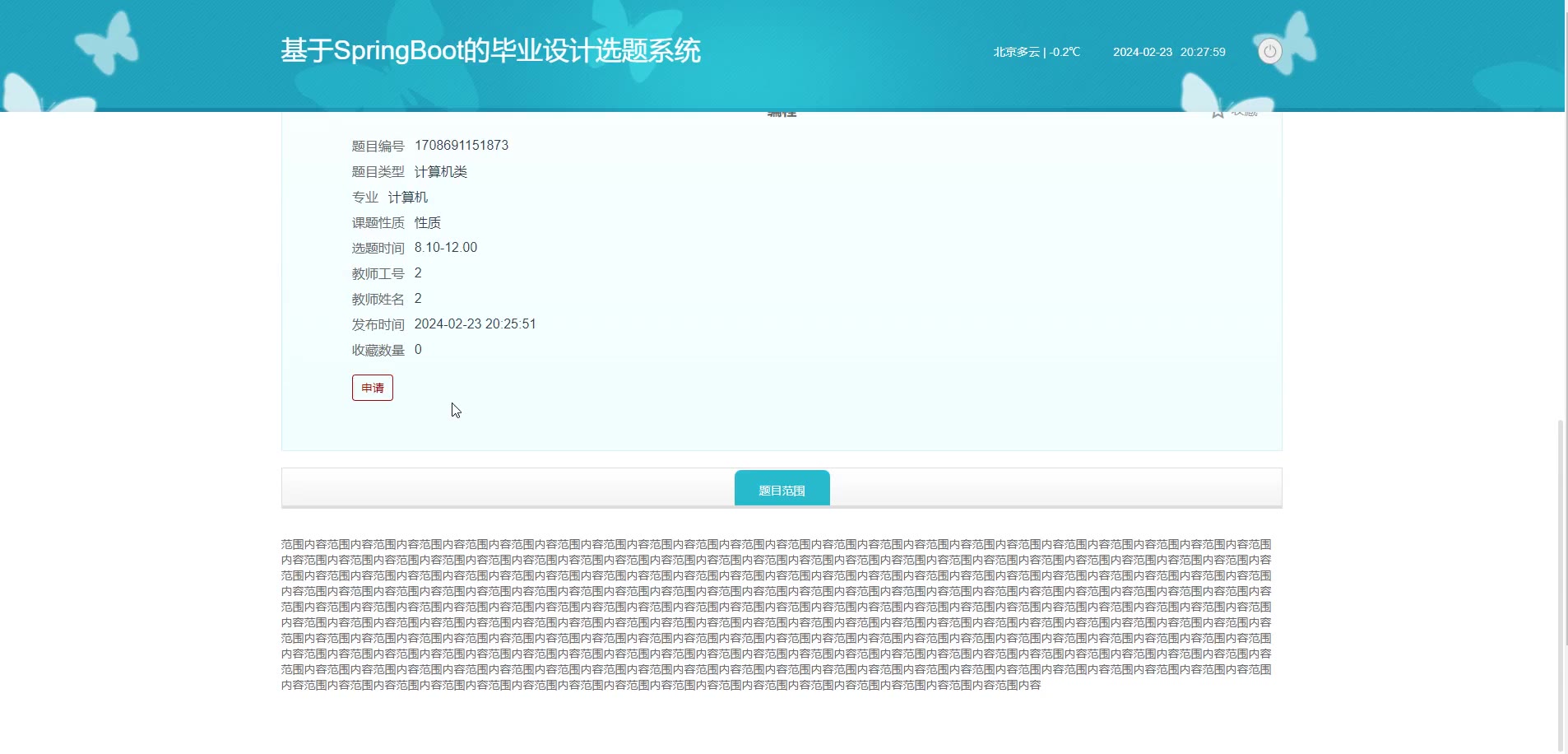The height and width of the screenshot is (754, 1568).
Task: Open the 题目范围 tab
Action: [x=782, y=489]
